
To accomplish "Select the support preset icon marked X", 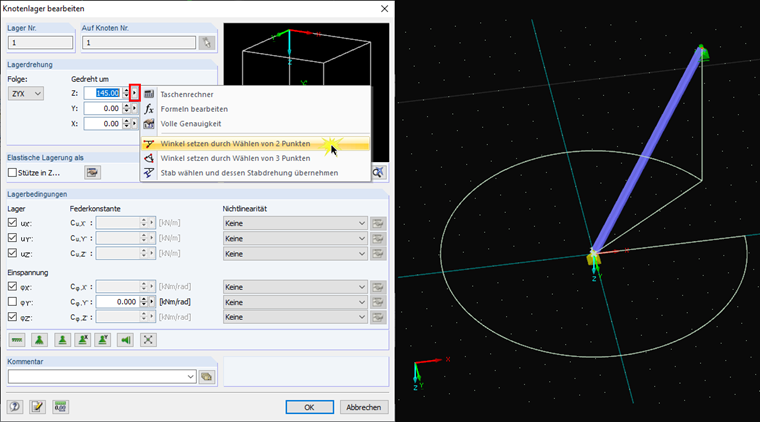I will [x=83, y=340].
